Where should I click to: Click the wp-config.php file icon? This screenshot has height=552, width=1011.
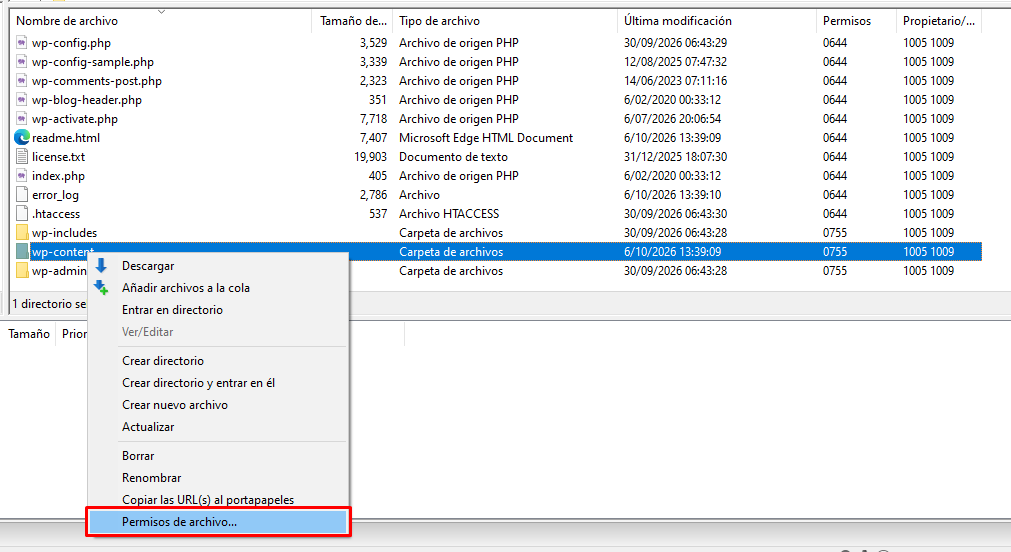pyautogui.click(x=21, y=43)
